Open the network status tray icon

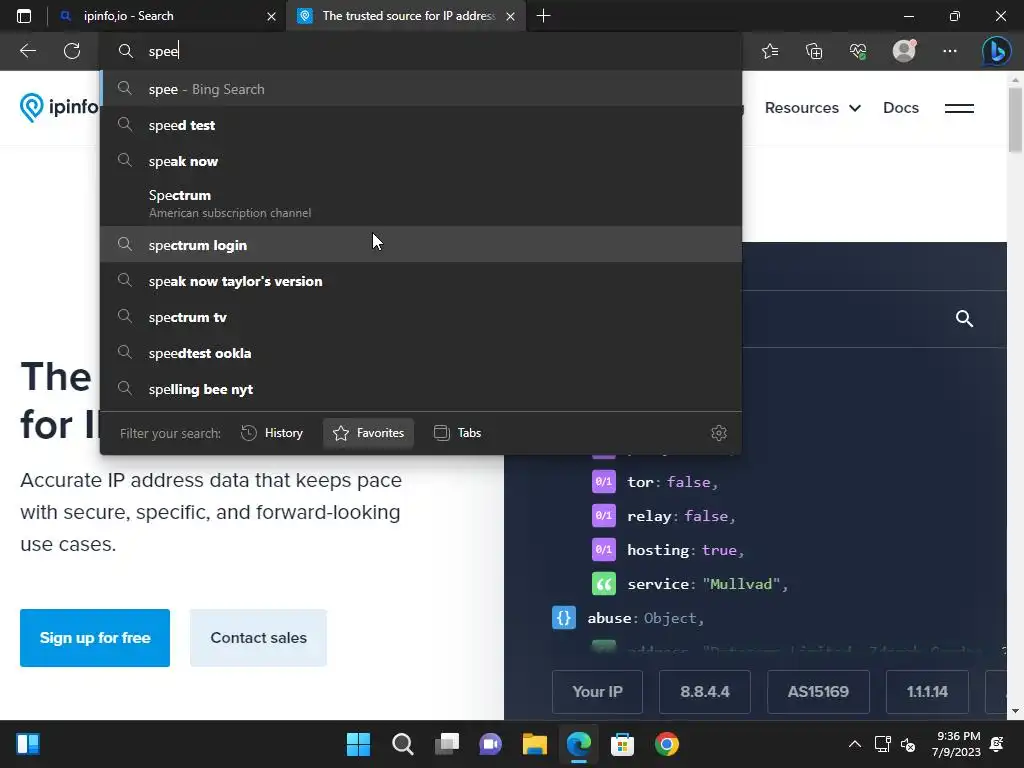tap(882, 744)
